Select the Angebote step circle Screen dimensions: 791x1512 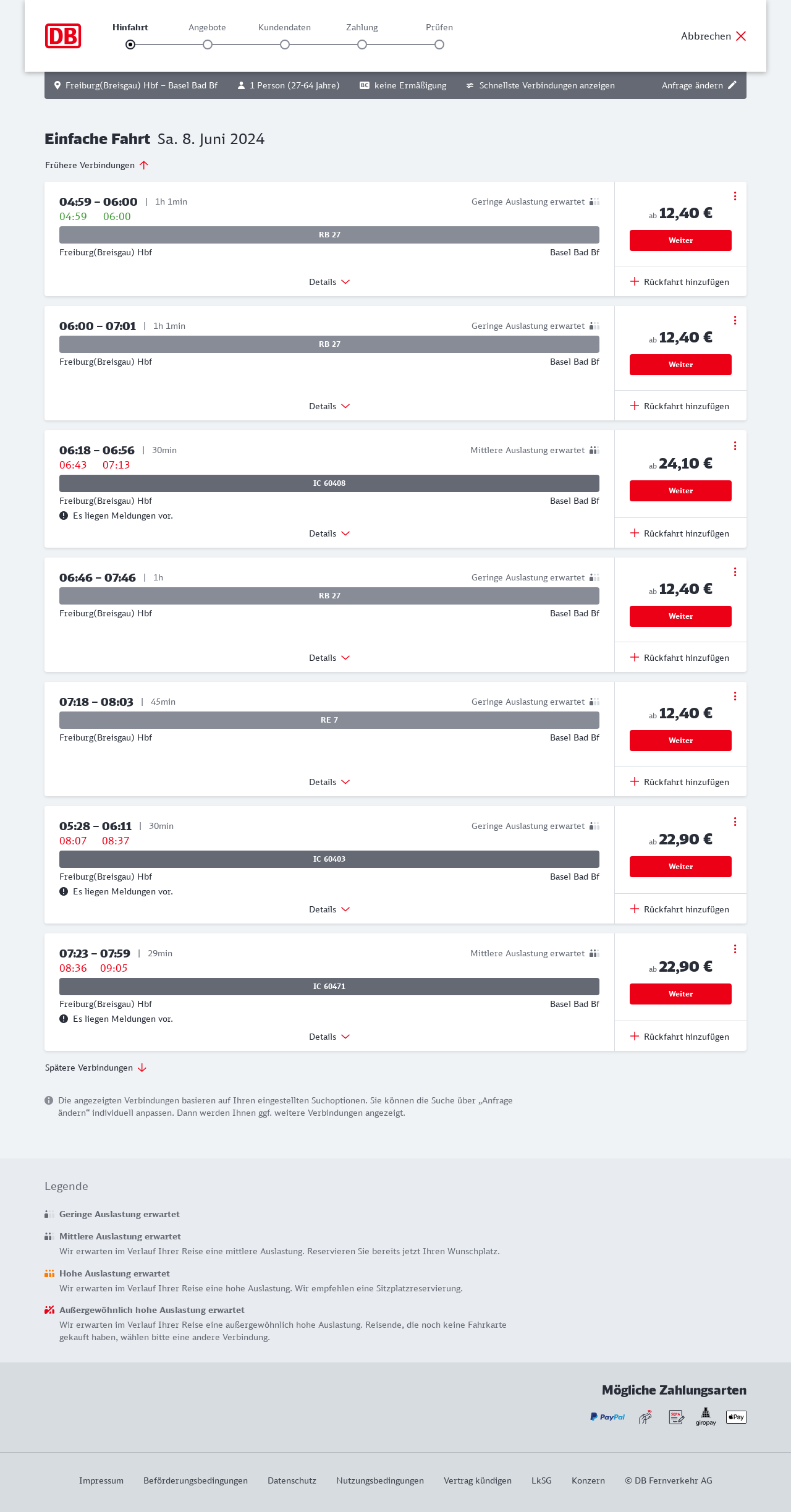(208, 45)
